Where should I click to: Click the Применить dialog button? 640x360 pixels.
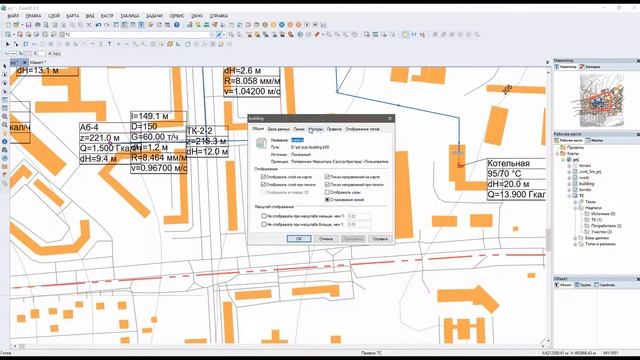[x=353, y=238]
